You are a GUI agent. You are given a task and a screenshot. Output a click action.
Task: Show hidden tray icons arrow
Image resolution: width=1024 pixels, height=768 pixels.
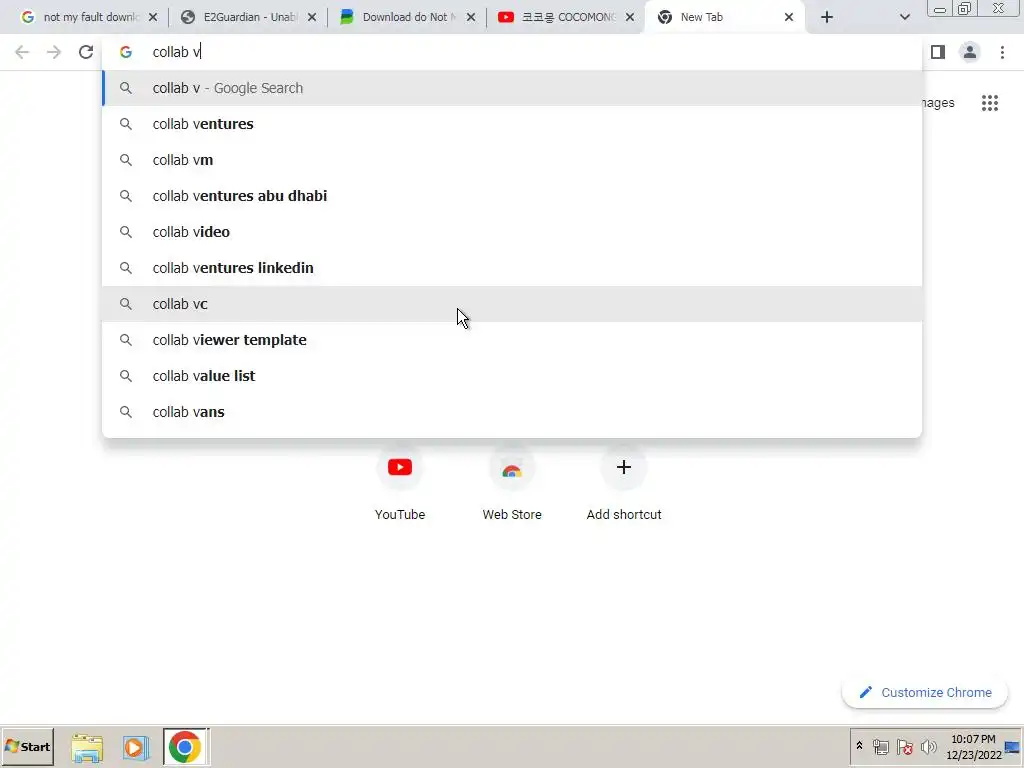tap(859, 746)
